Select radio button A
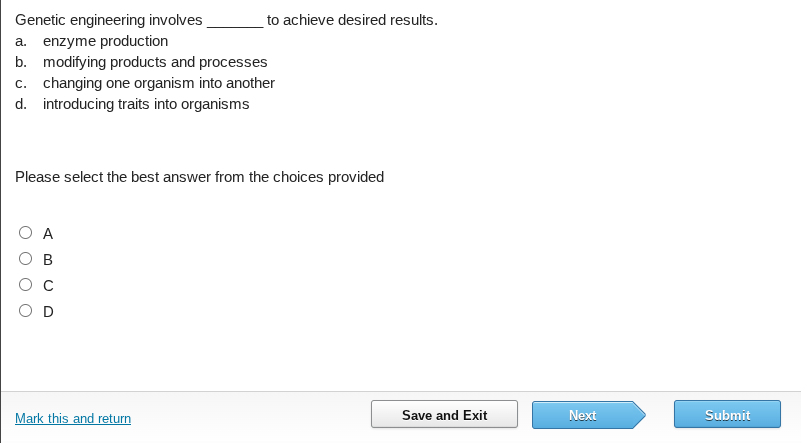 (x=25, y=233)
